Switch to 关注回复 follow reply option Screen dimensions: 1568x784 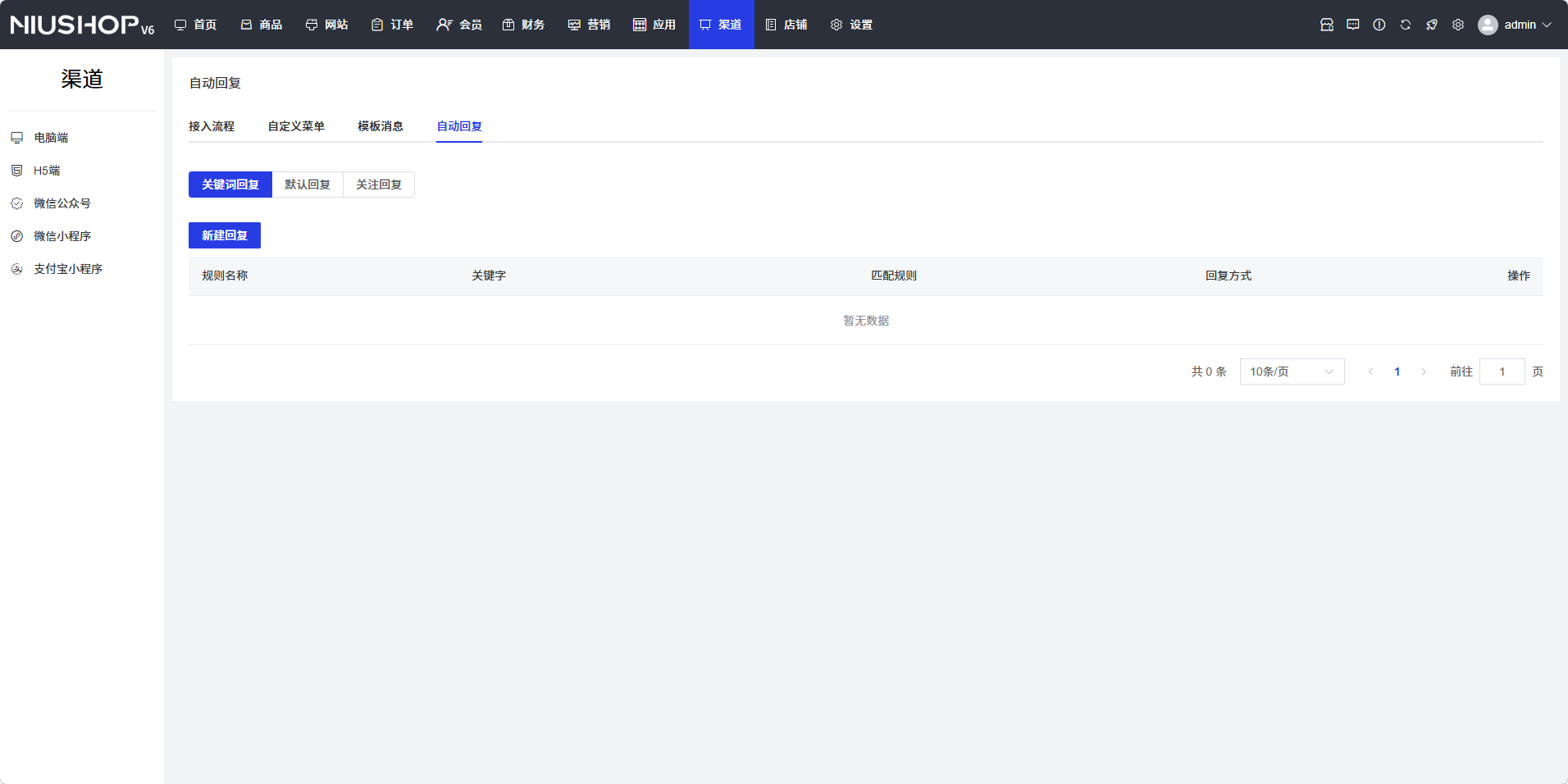pyautogui.click(x=379, y=185)
